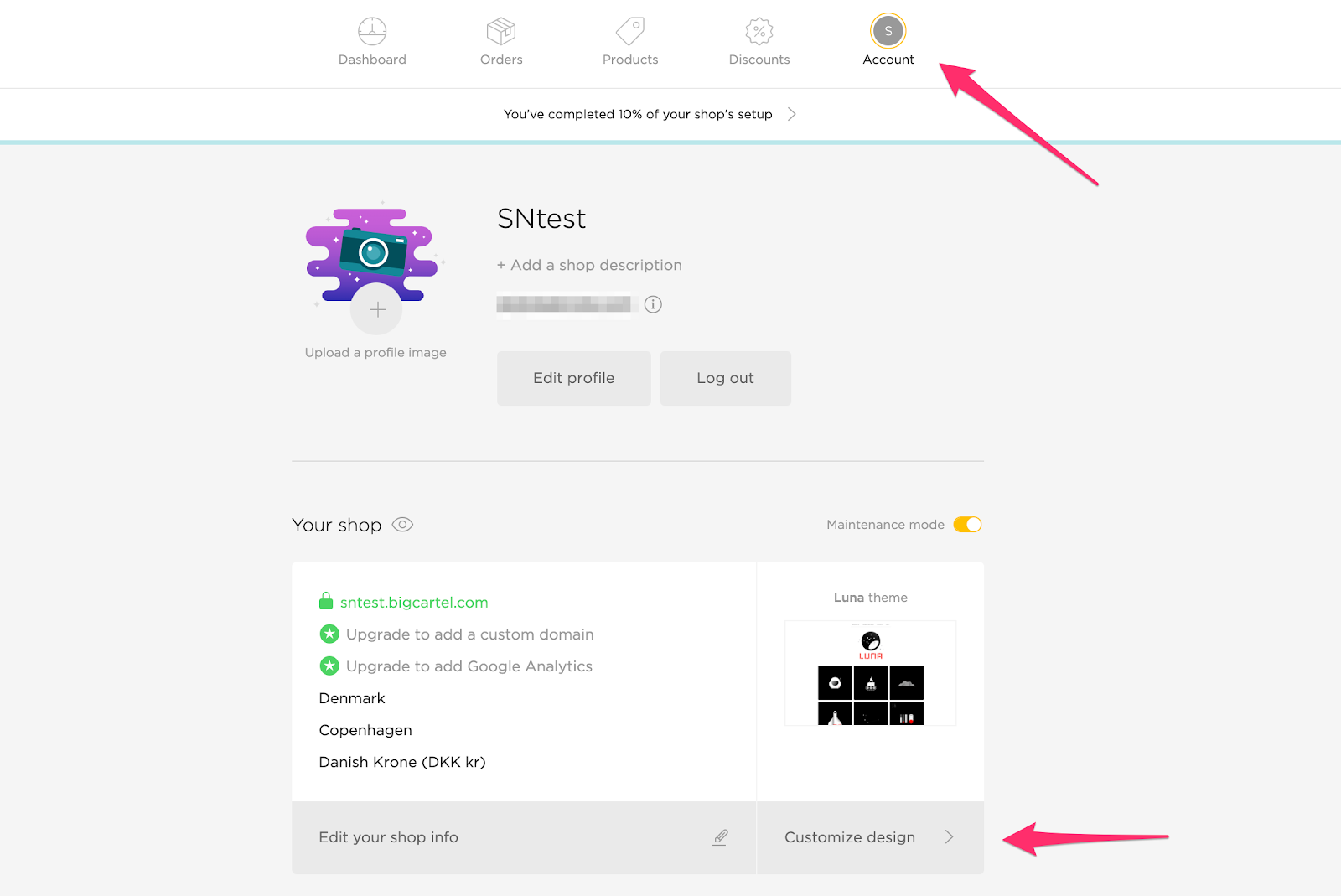
Task: Click the Your shop heading
Action: click(336, 525)
